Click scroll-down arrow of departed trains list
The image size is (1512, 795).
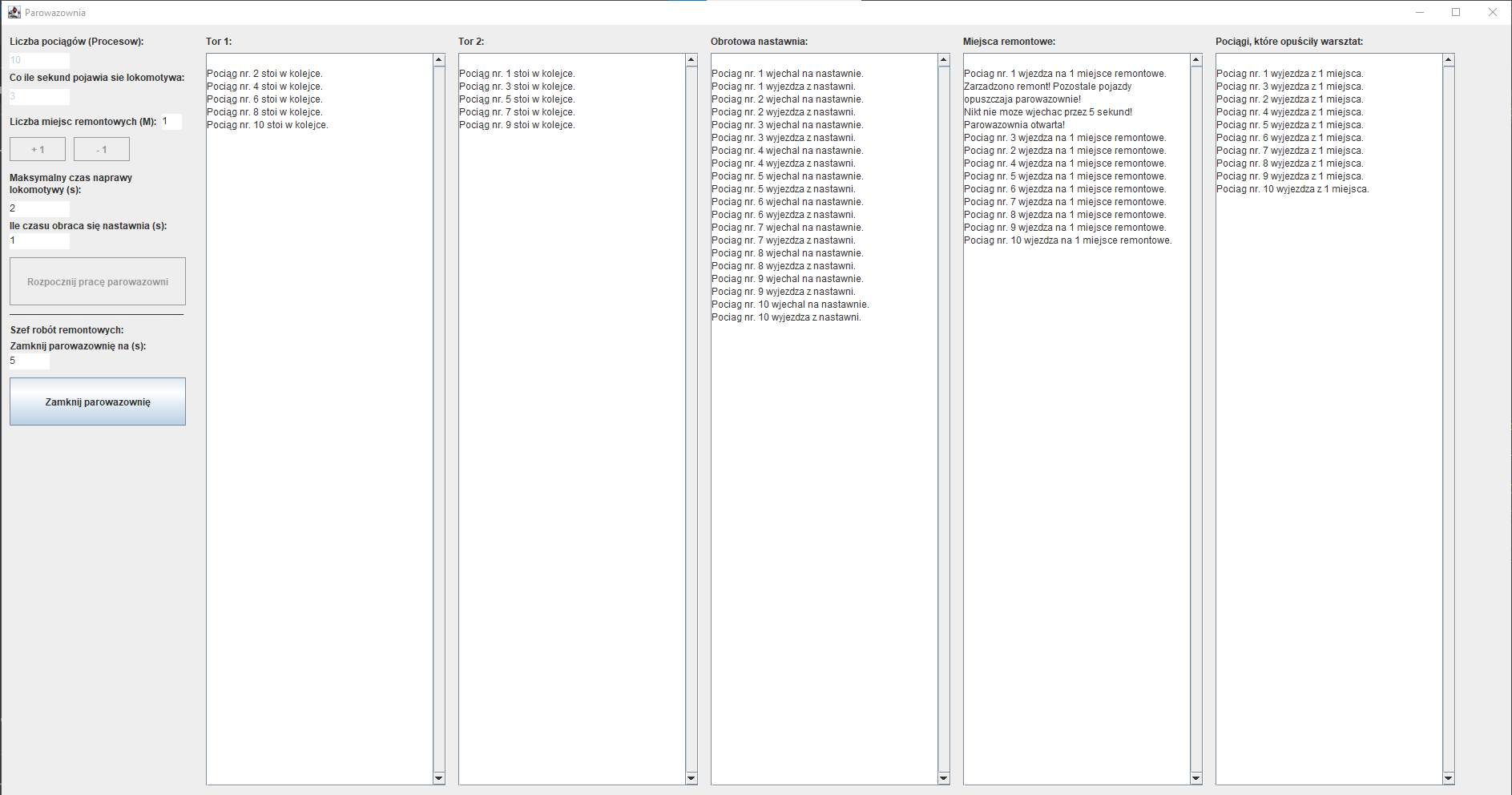[x=1449, y=778]
